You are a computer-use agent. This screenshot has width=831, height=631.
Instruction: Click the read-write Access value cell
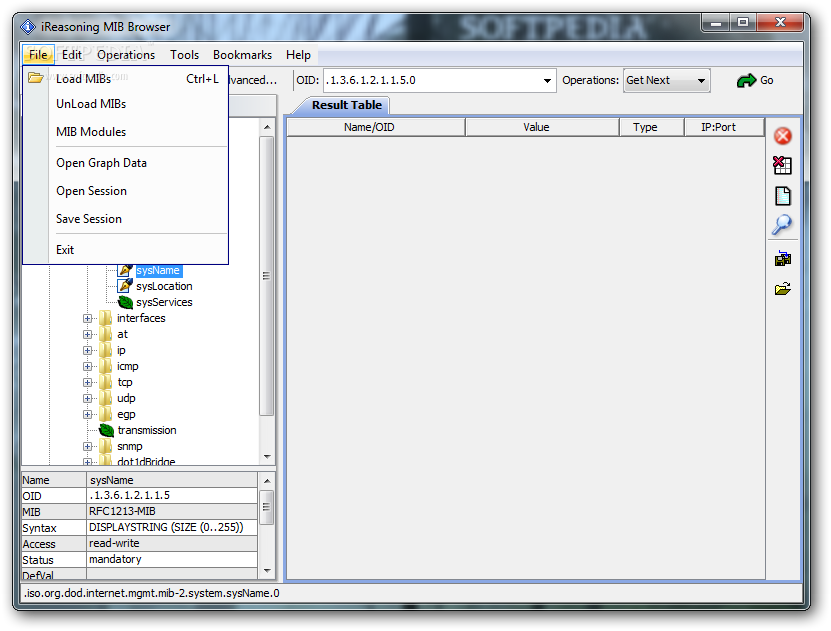[172, 544]
